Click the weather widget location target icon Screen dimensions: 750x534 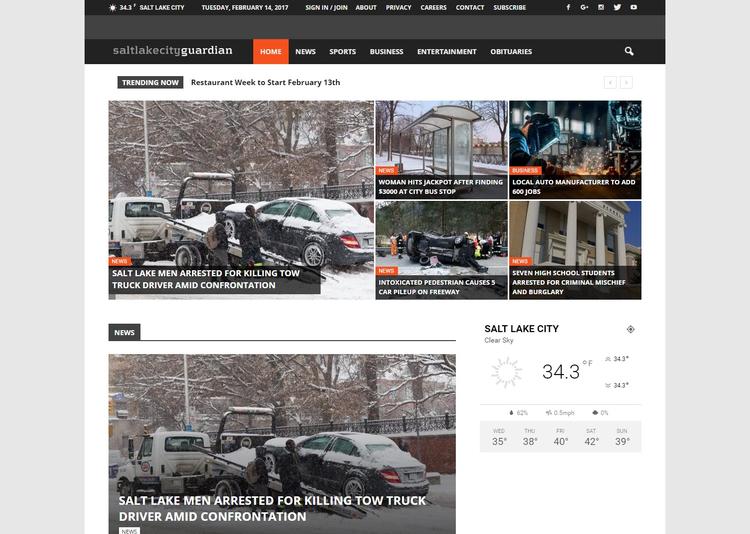click(x=630, y=329)
